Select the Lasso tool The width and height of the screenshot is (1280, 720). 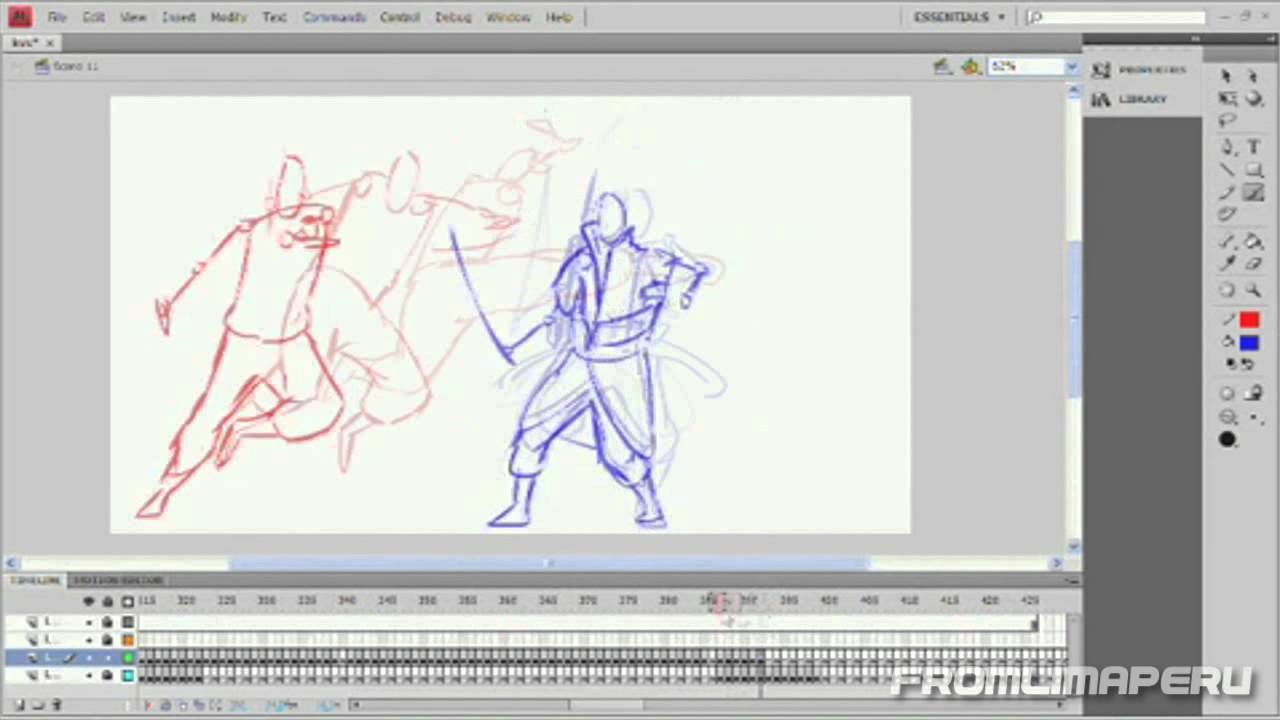[x=1228, y=121]
